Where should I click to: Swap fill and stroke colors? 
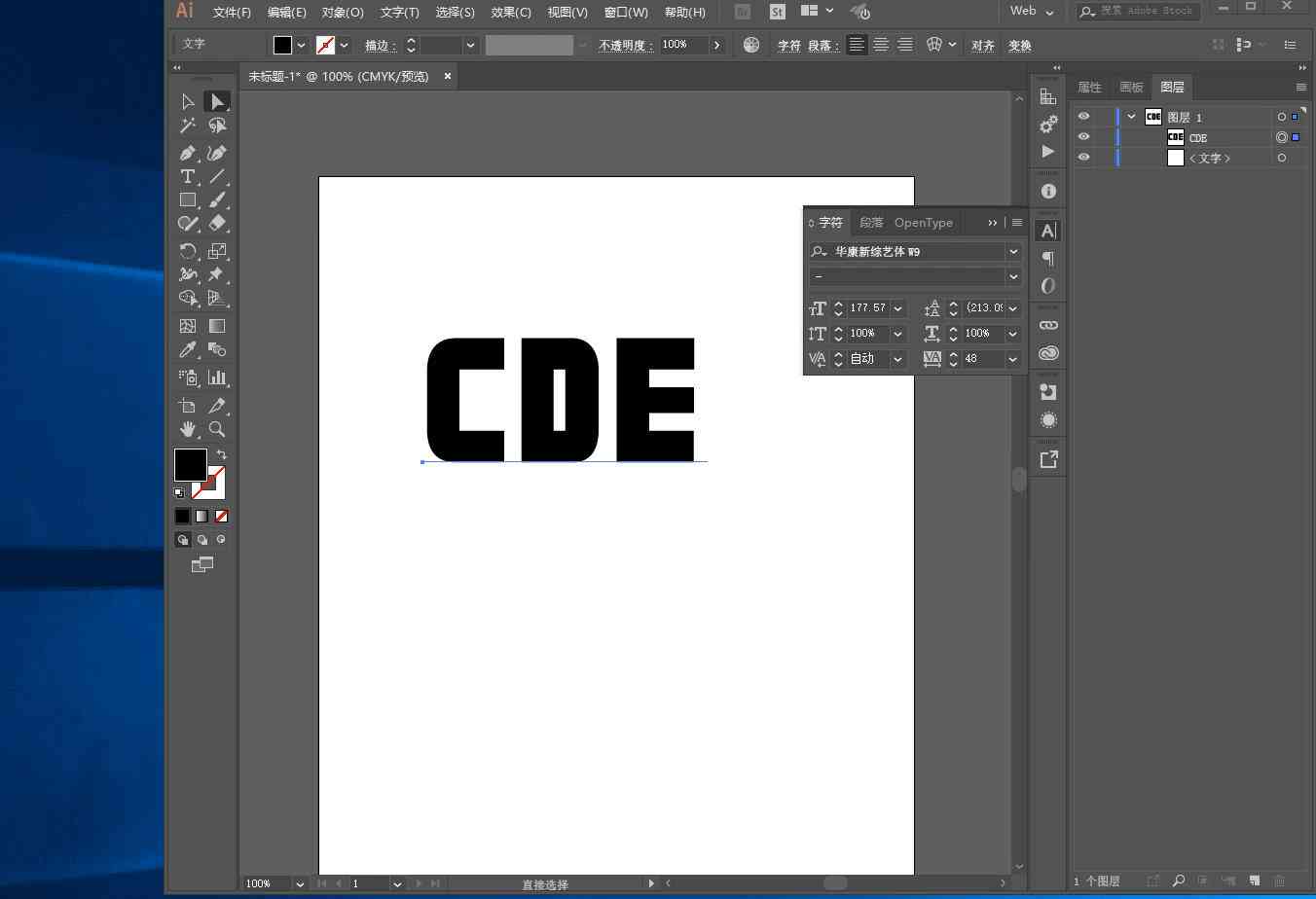(221, 454)
